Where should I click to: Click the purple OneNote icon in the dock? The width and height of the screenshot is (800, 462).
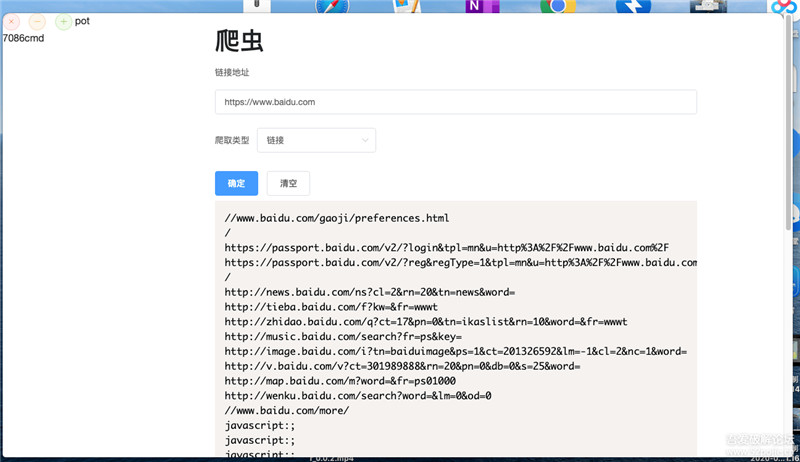[x=482, y=6]
